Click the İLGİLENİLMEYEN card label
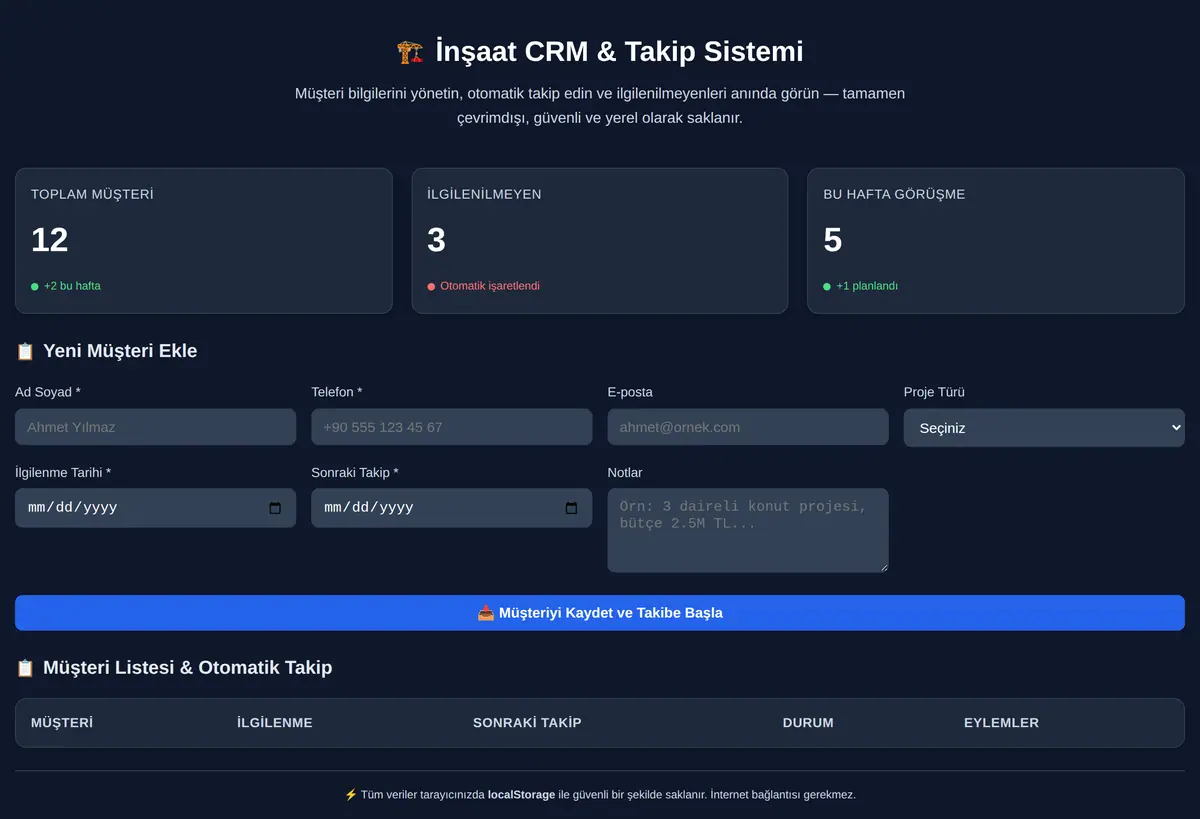Viewport: 1200px width, 819px height. pos(484,195)
